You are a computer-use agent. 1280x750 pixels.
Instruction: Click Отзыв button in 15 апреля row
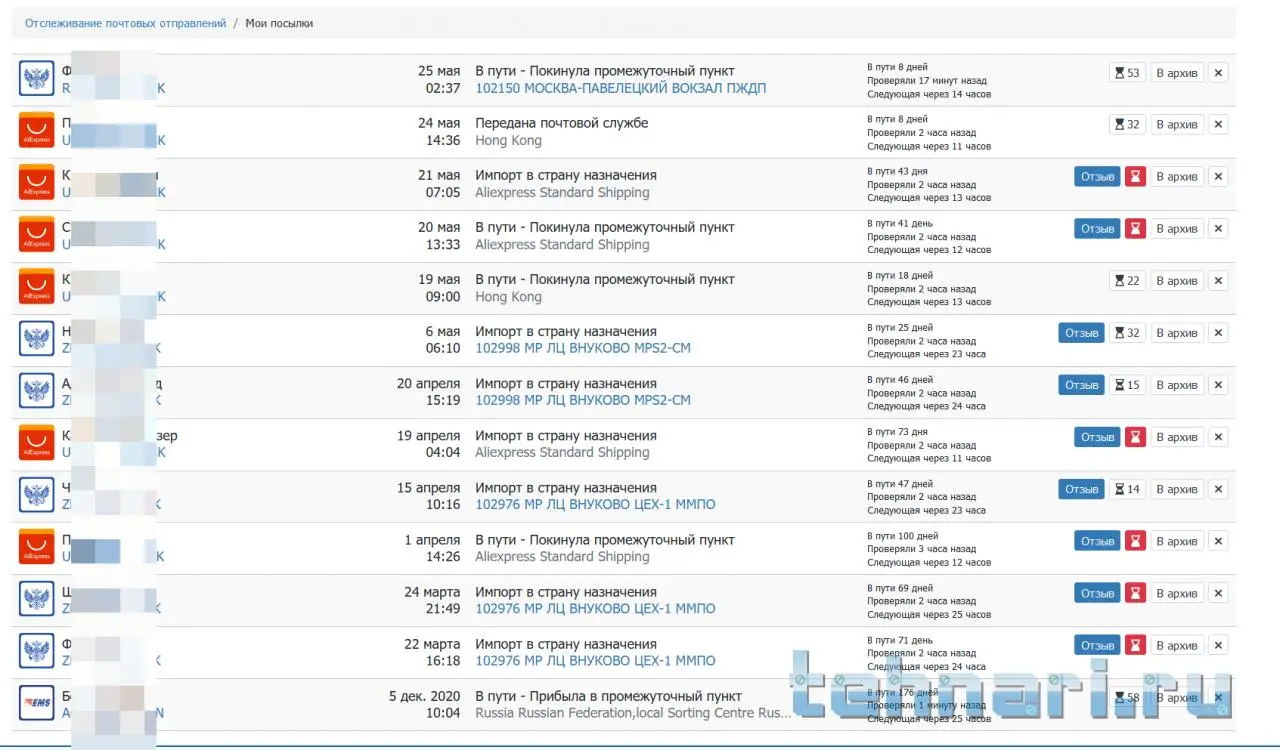click(x=1082, y=489)
